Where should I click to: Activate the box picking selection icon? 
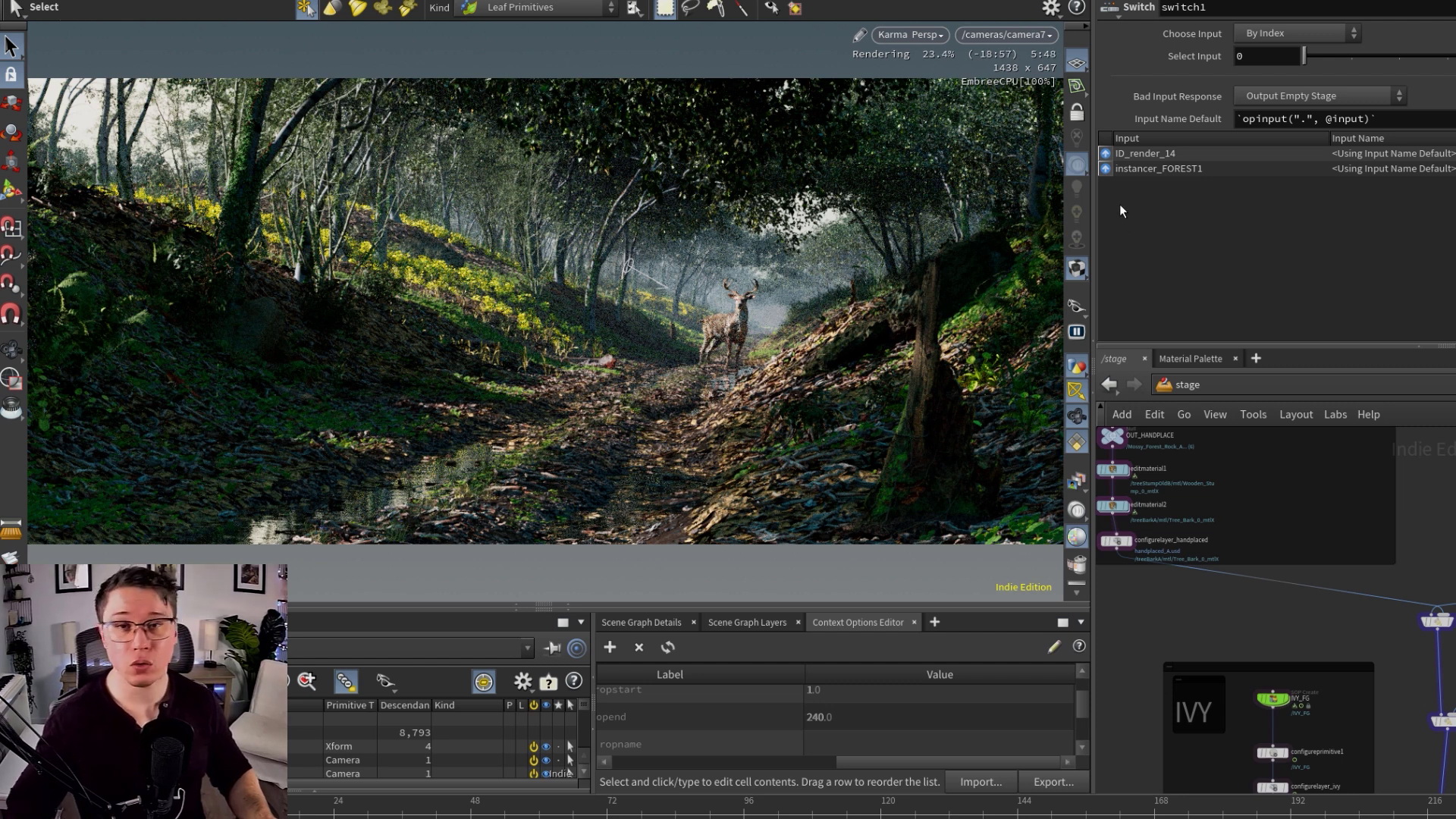pyautogui.click(x=664, y=8)
